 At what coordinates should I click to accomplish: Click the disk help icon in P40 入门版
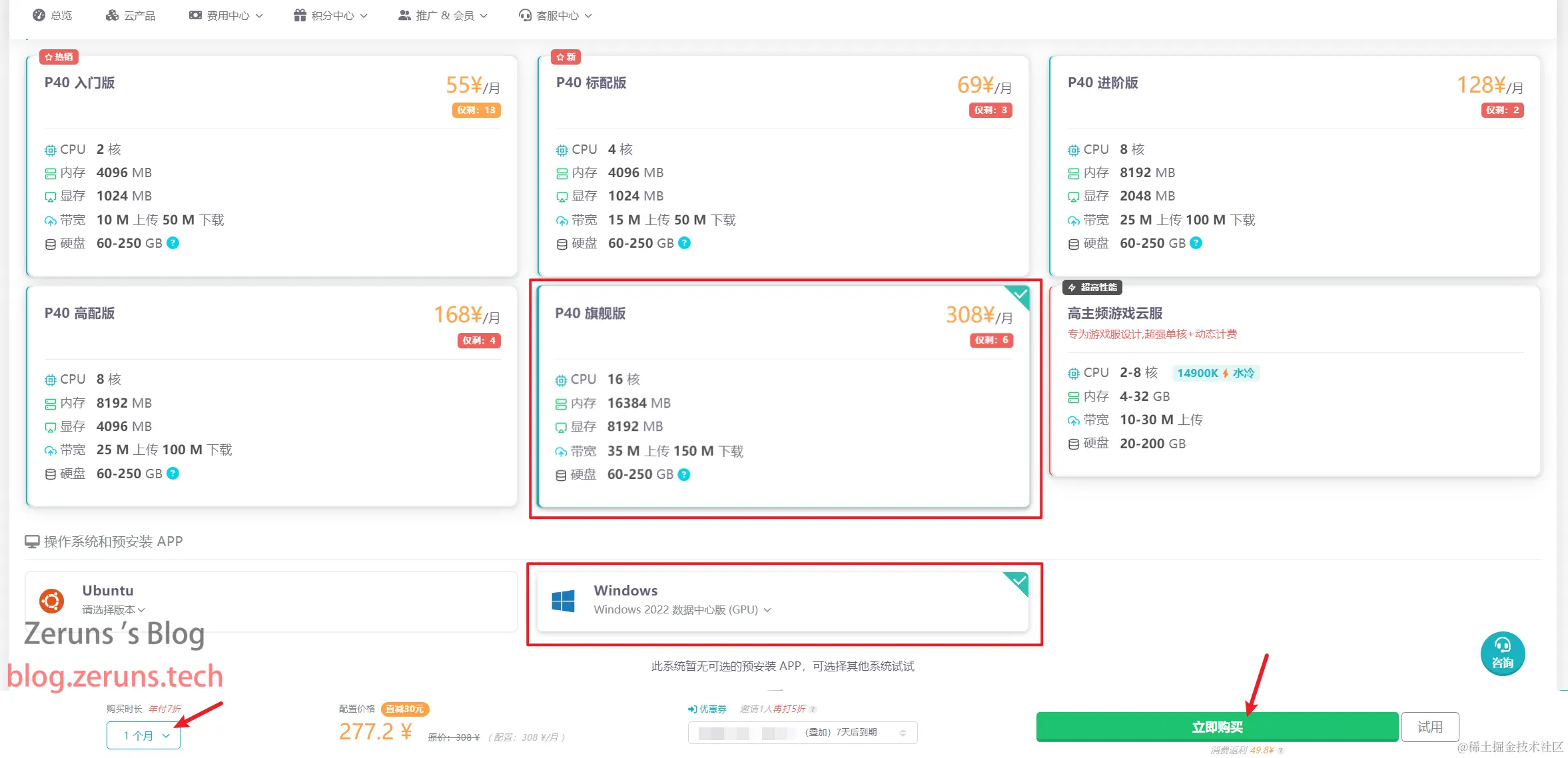pos(173,243)
